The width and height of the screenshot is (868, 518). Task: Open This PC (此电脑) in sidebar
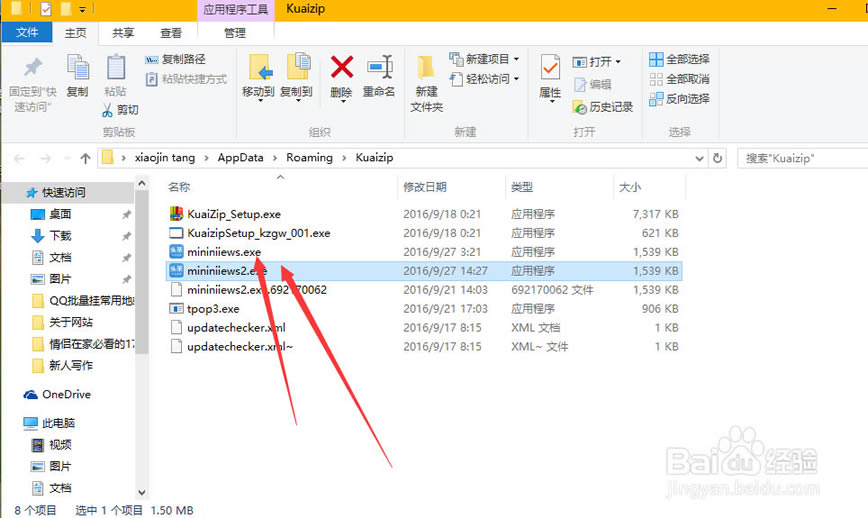(x=58, y=423)
